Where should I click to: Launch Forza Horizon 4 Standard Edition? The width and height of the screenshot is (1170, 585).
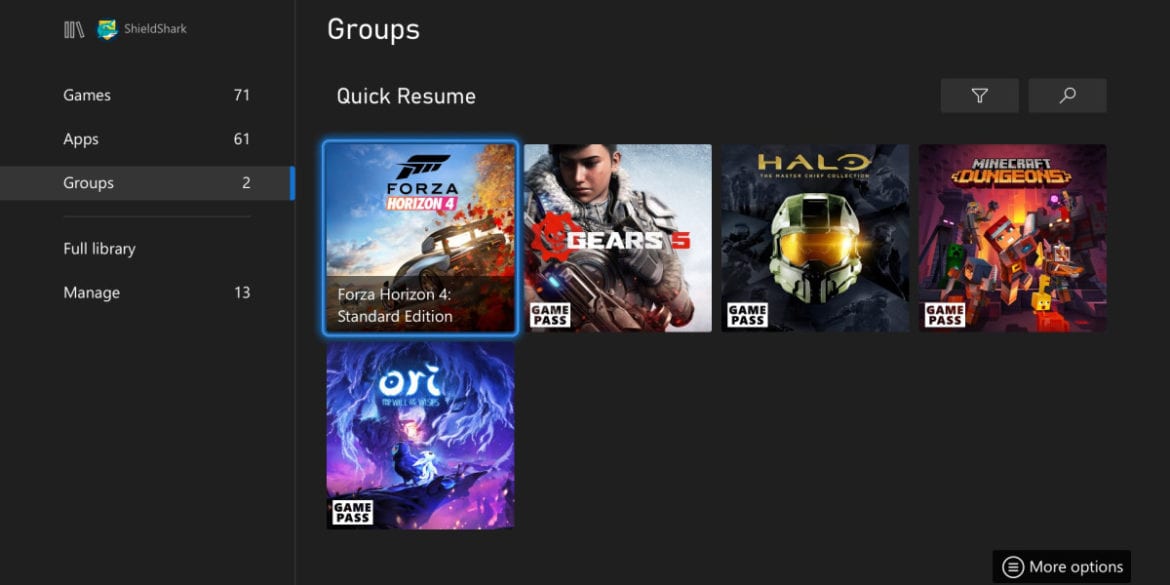point(420,238)
